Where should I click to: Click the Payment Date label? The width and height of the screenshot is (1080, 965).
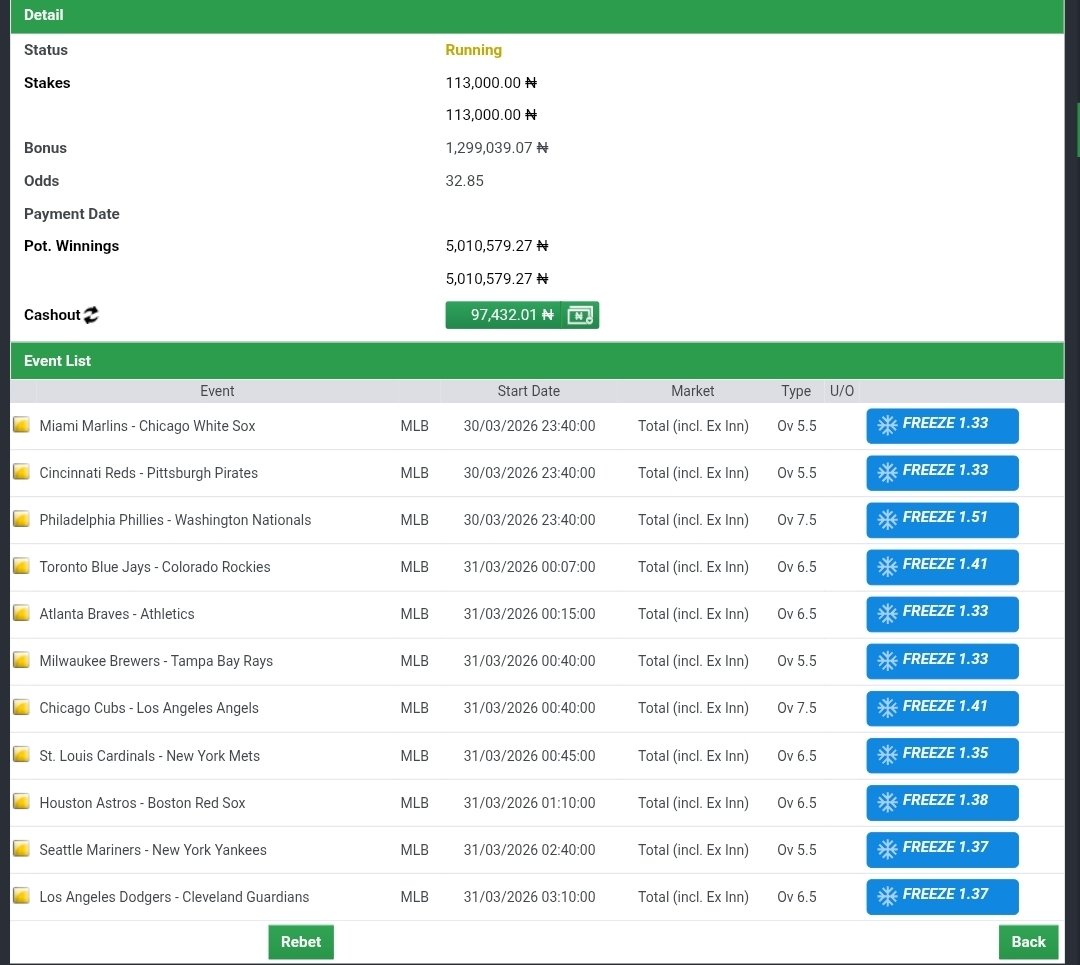coord(72,214)
